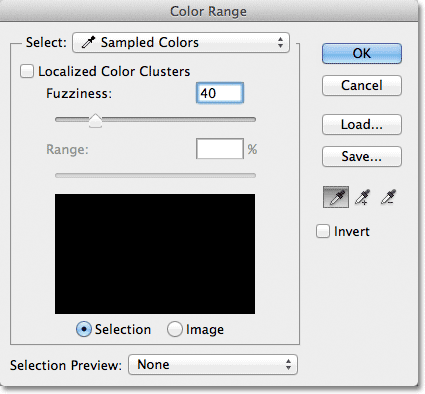Toggle the Invert checkbox

tap(323, 231)
